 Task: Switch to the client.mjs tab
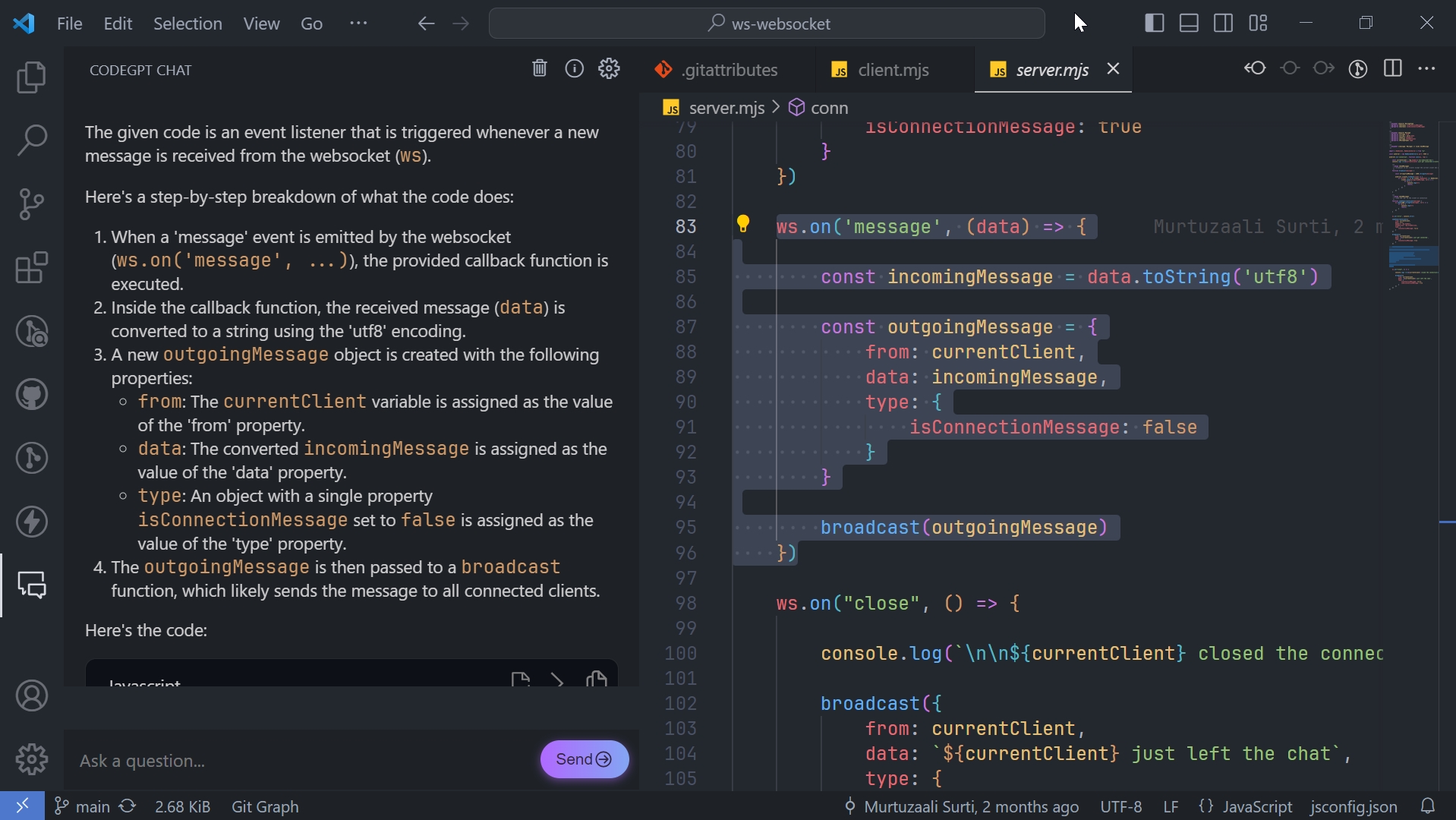pos(893,70)
